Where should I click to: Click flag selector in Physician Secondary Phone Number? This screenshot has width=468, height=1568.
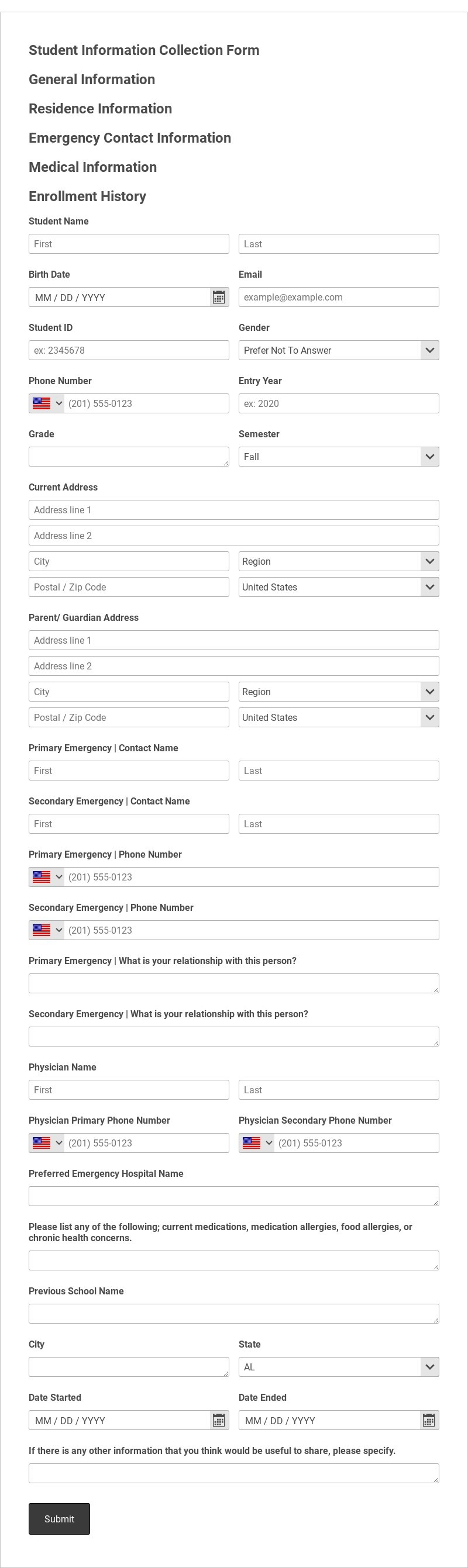257,1143
